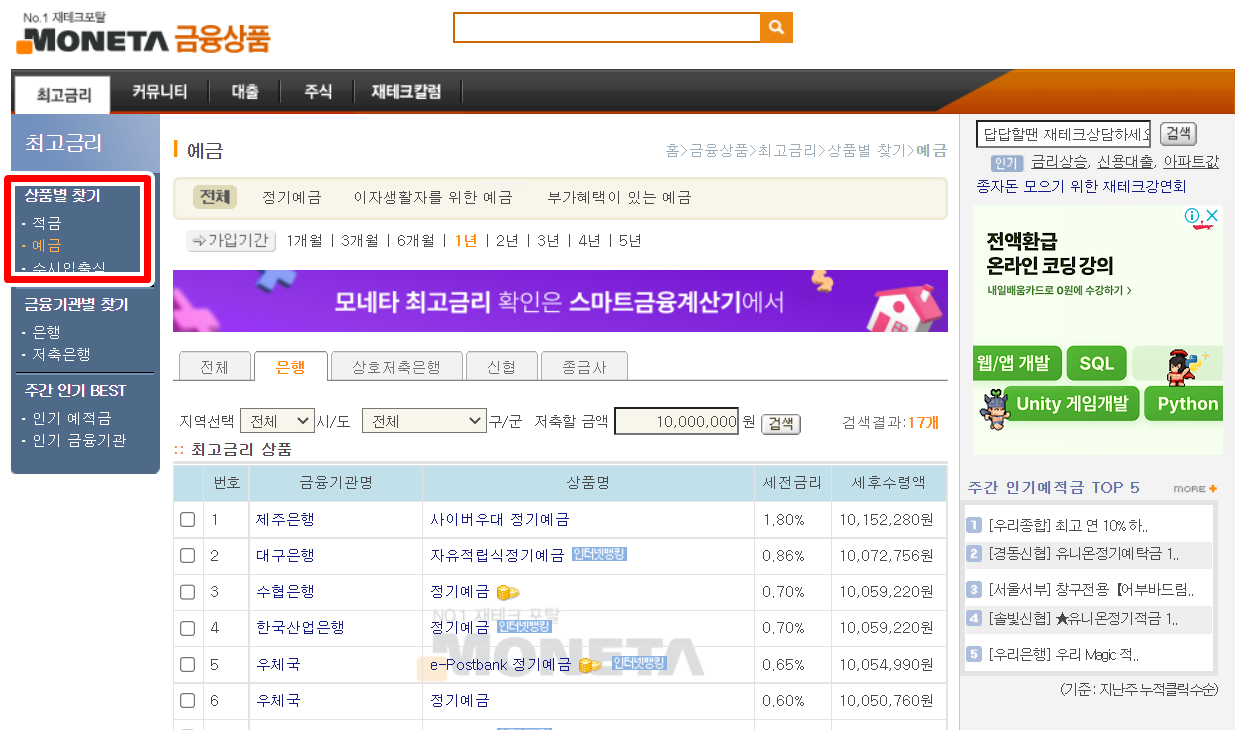The image size is (1252, 730).
Task: Click the 검색 button beside the amount field
Action: click(x=779, y=423)
